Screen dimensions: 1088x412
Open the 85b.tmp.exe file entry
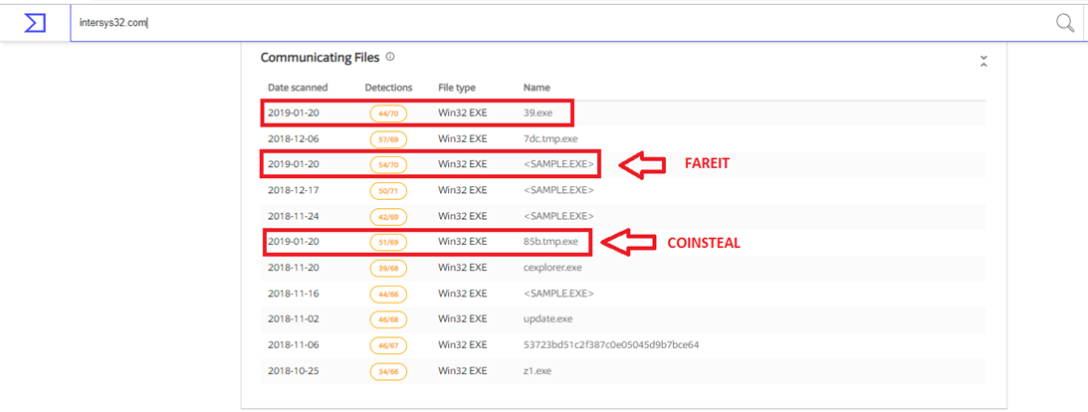pos(551,242)
